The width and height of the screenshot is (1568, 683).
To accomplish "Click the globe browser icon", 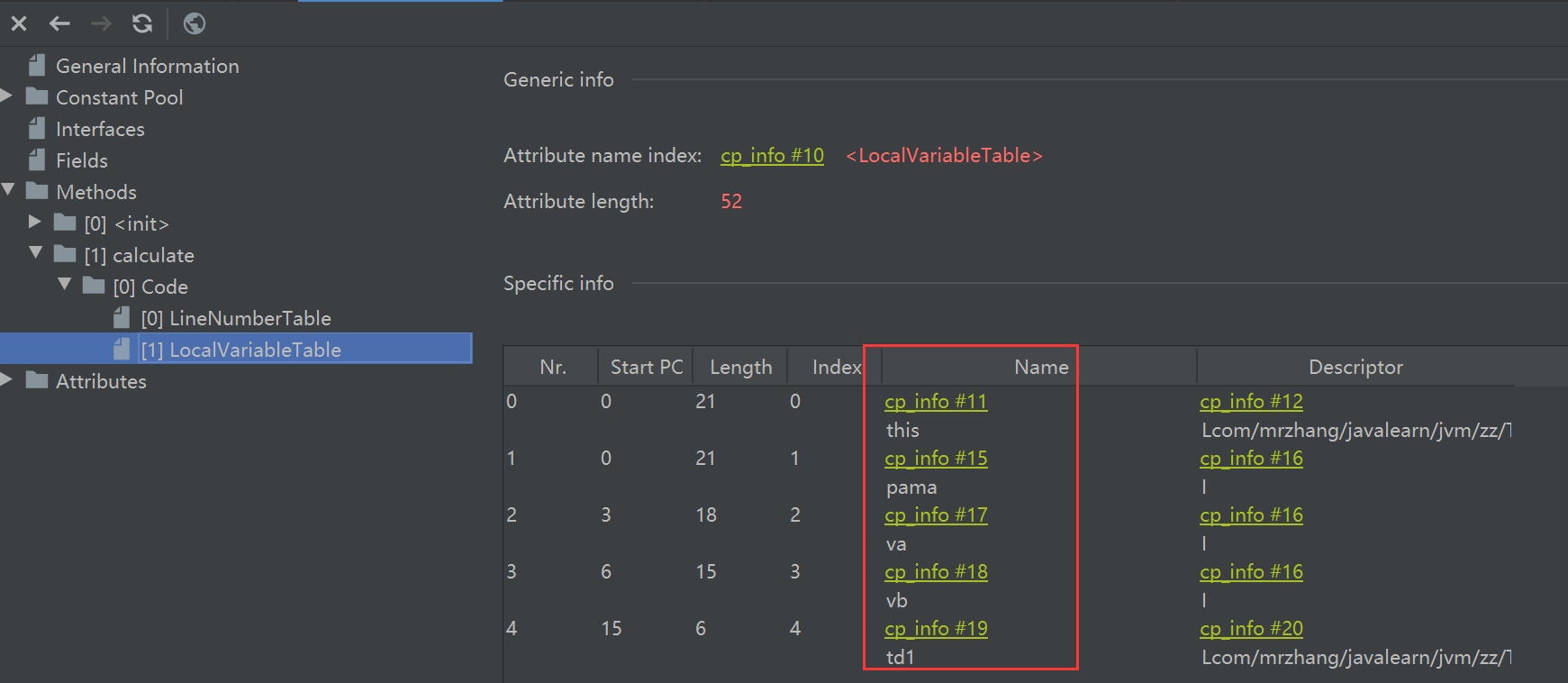I will tap(195, 23).
